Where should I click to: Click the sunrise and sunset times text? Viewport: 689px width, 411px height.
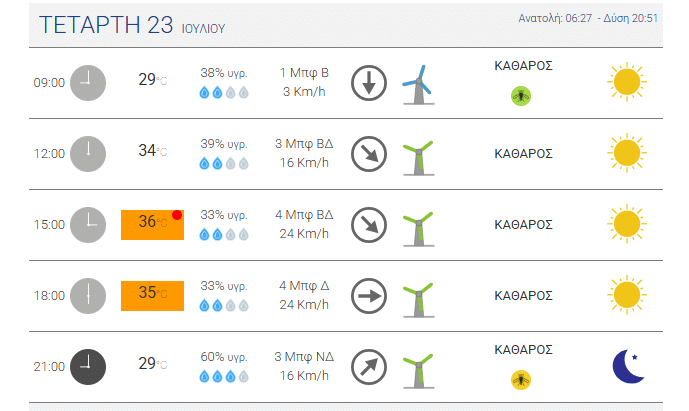(x=588, y=18)
